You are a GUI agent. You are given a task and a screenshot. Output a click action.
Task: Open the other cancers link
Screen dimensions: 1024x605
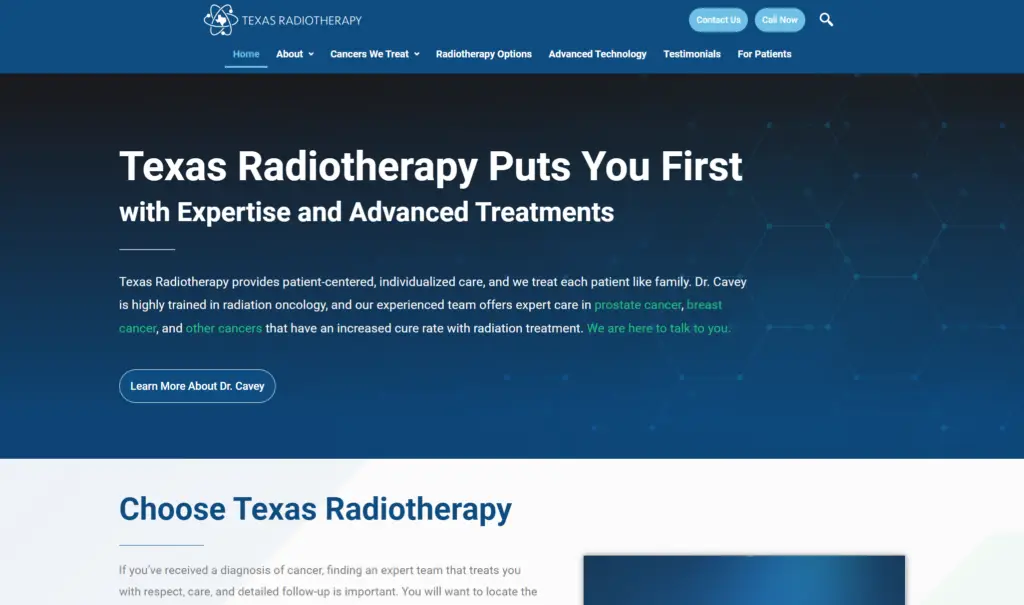pyautogui.click(x=223, y=329)
